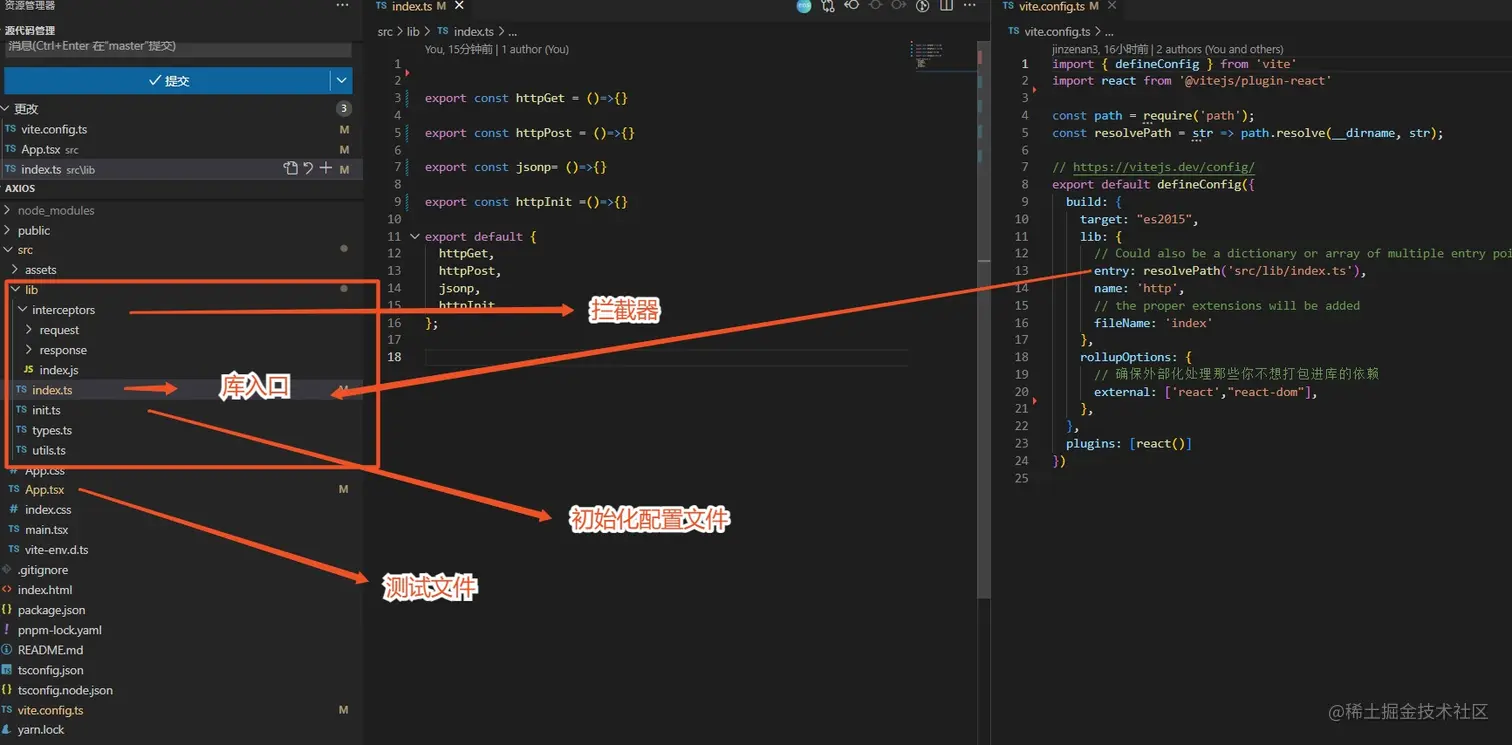Discard changes for index.ts src\lib
This screenshot has width=1512, height=745.
tap(308, 169)
